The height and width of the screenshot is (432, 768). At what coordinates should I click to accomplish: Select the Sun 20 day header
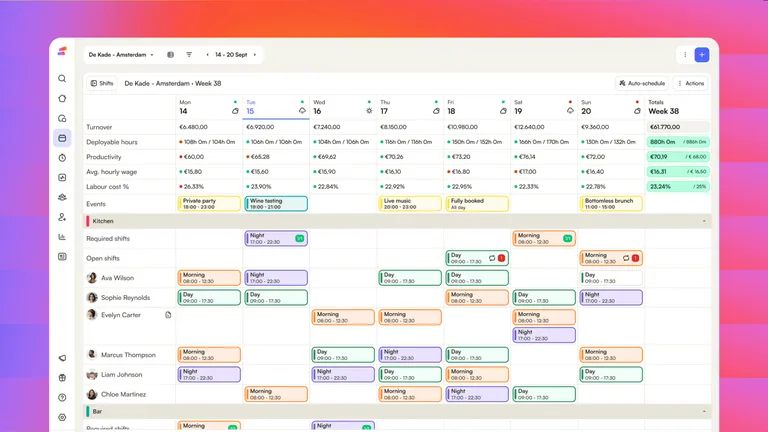(x=611, y=107)
